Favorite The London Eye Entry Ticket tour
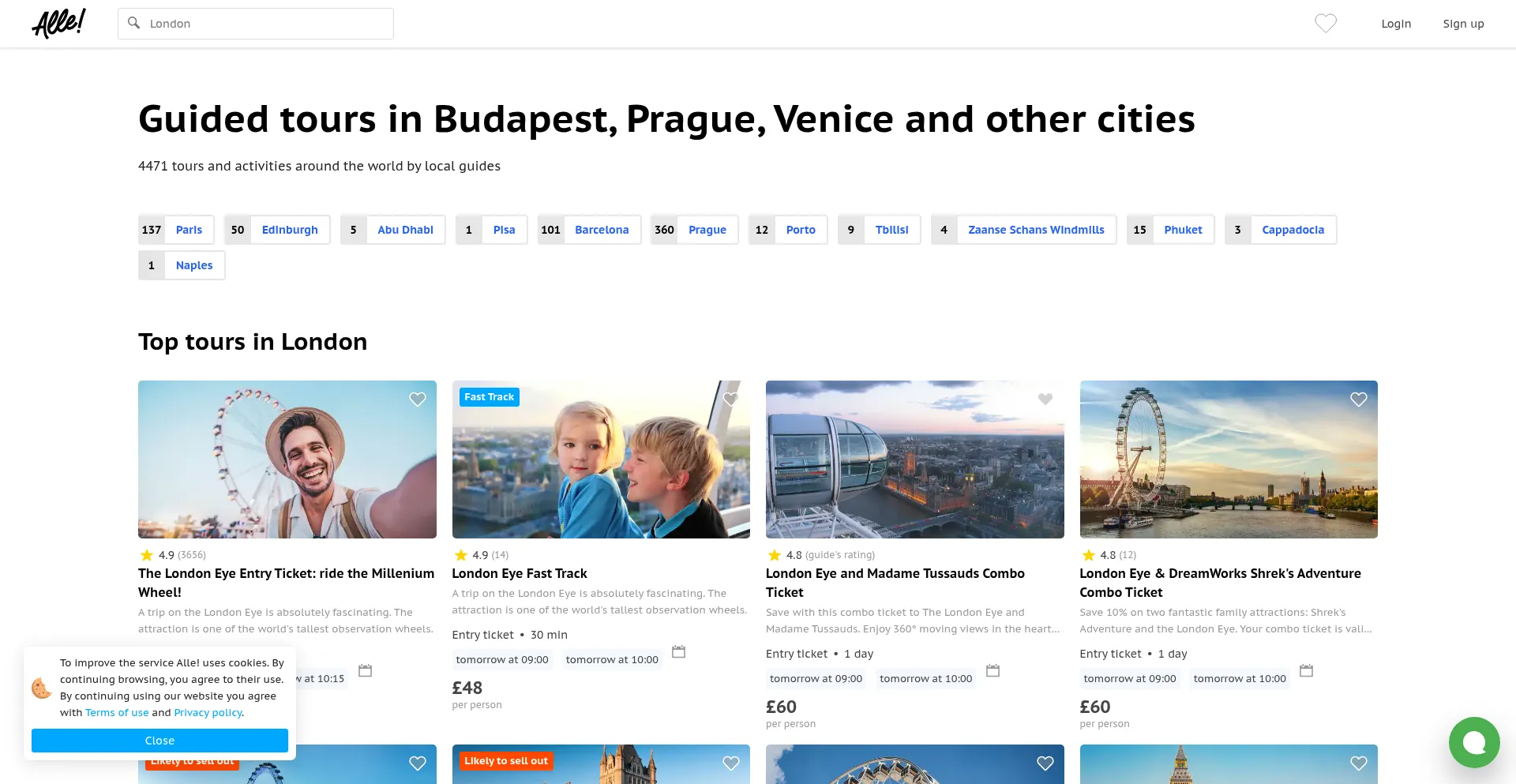Viewport: 1516px width, 784px height. (x=418, y=400)
